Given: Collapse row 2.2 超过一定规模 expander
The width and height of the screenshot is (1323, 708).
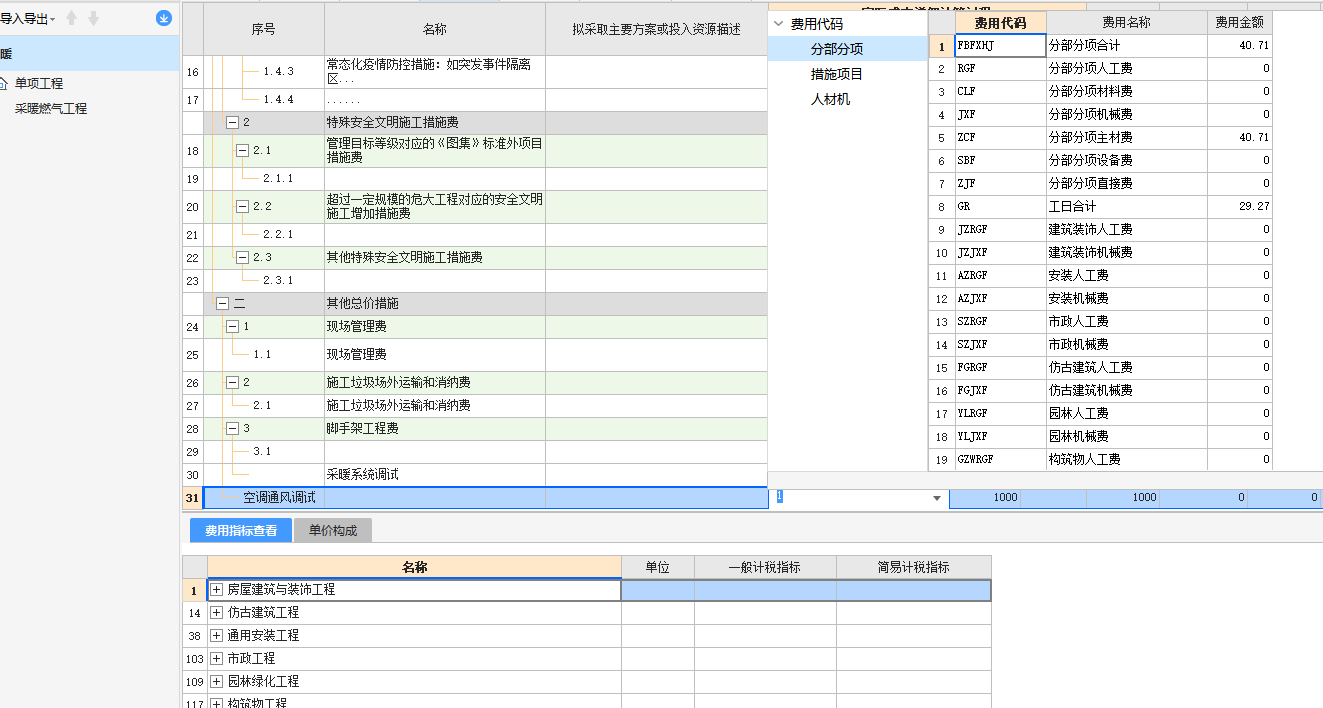Looking at the screenshot, I should click(x=243, y=206).
